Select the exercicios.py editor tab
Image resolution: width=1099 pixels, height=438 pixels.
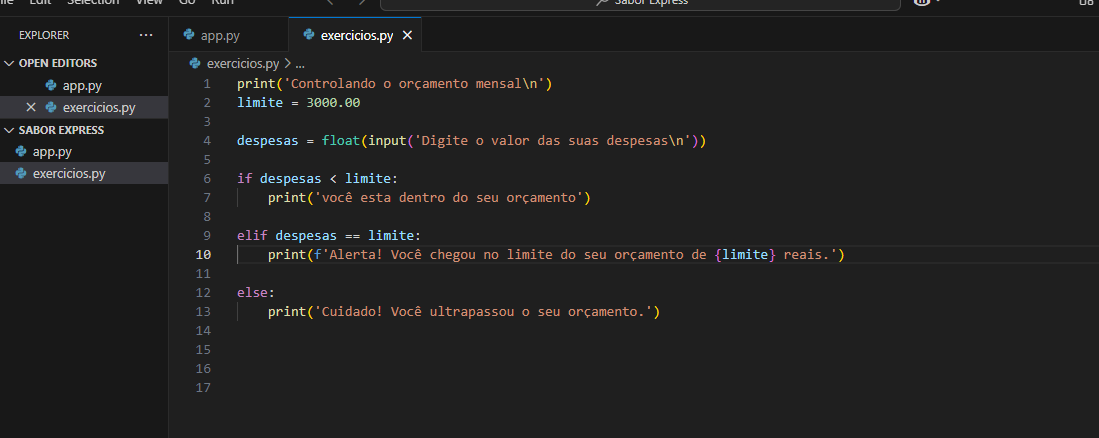click(x=355, y=36)
